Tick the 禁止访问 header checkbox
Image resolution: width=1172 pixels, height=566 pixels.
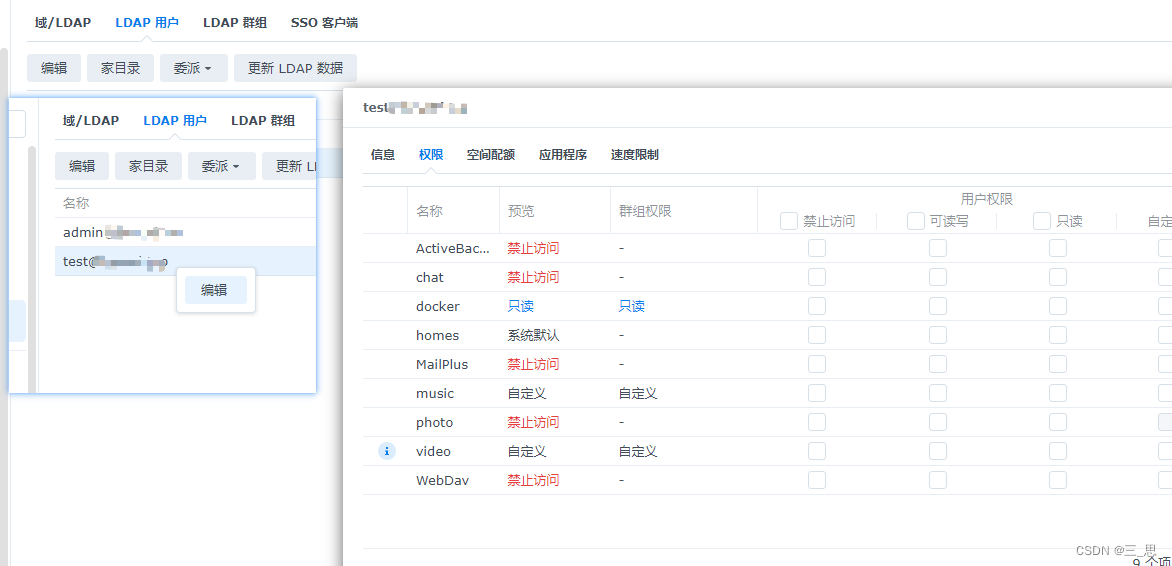789,221
